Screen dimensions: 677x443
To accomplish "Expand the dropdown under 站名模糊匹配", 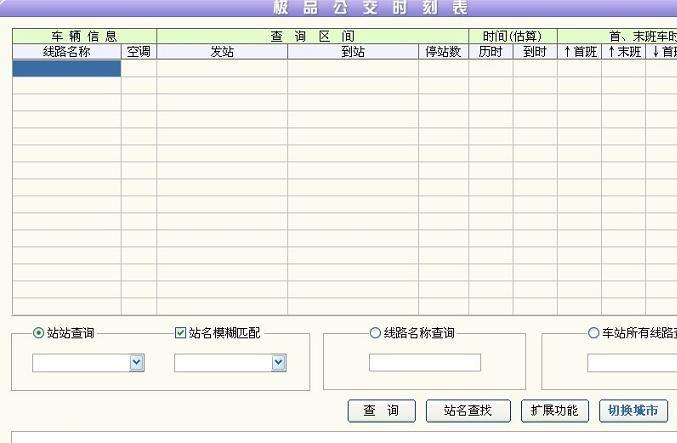I will (x=279, y=363).
